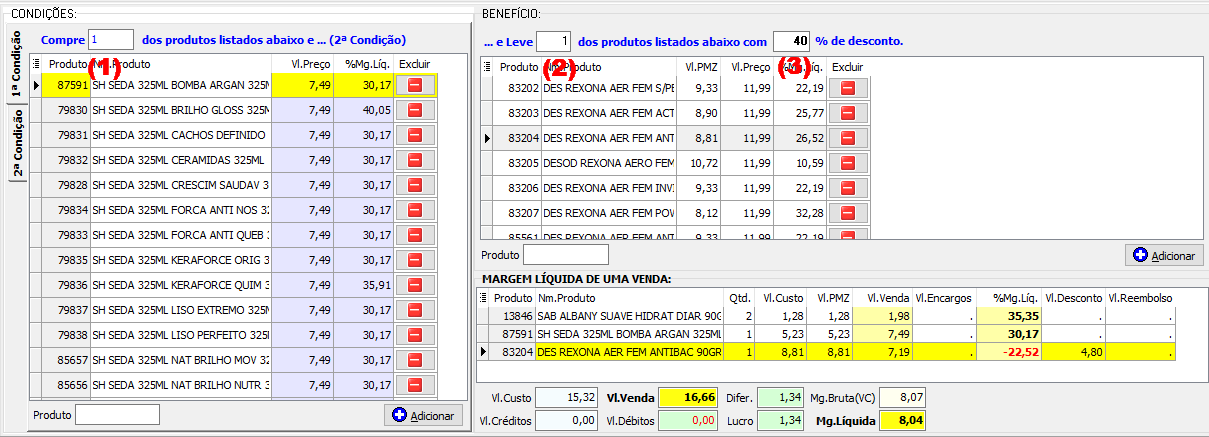Remove product 79837 LISO EXTREMO via Excluir button
This screenshot has height=437, width=1209.
tap(414, 310)
